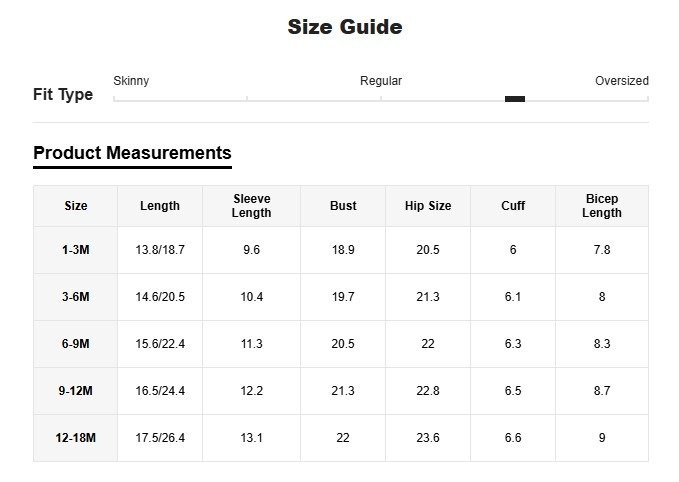Click the Fit Type slider marker

click(x=515, y=99)
